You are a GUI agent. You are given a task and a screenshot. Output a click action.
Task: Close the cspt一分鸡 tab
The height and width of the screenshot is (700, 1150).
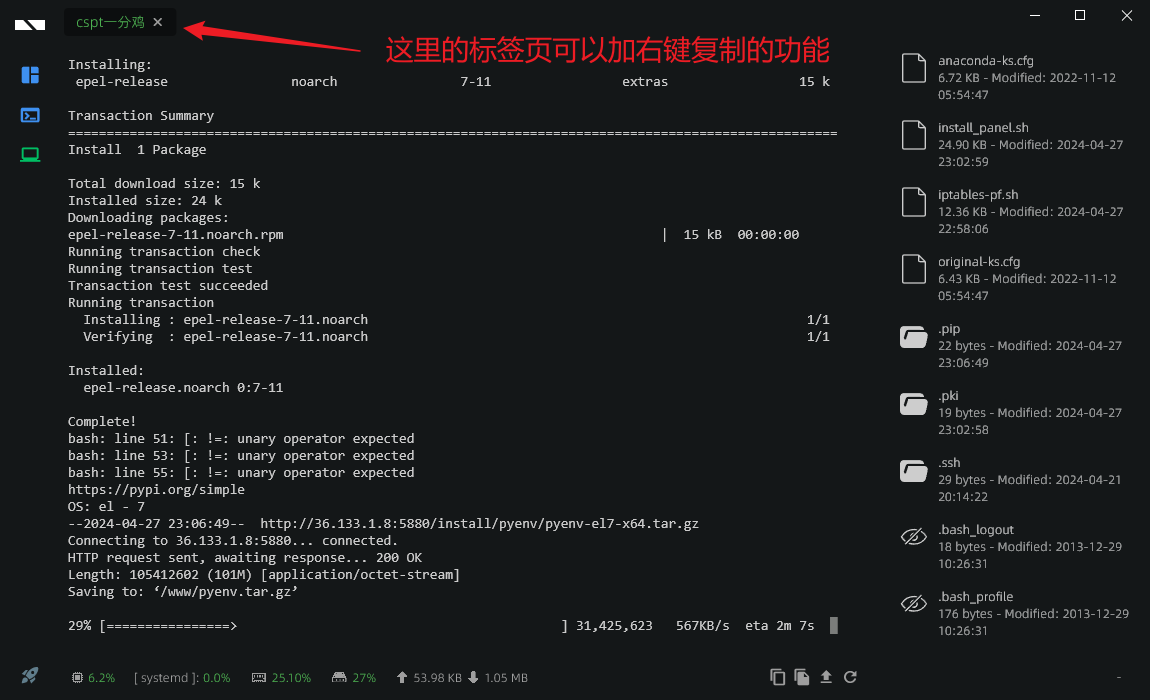coord(158,23)
